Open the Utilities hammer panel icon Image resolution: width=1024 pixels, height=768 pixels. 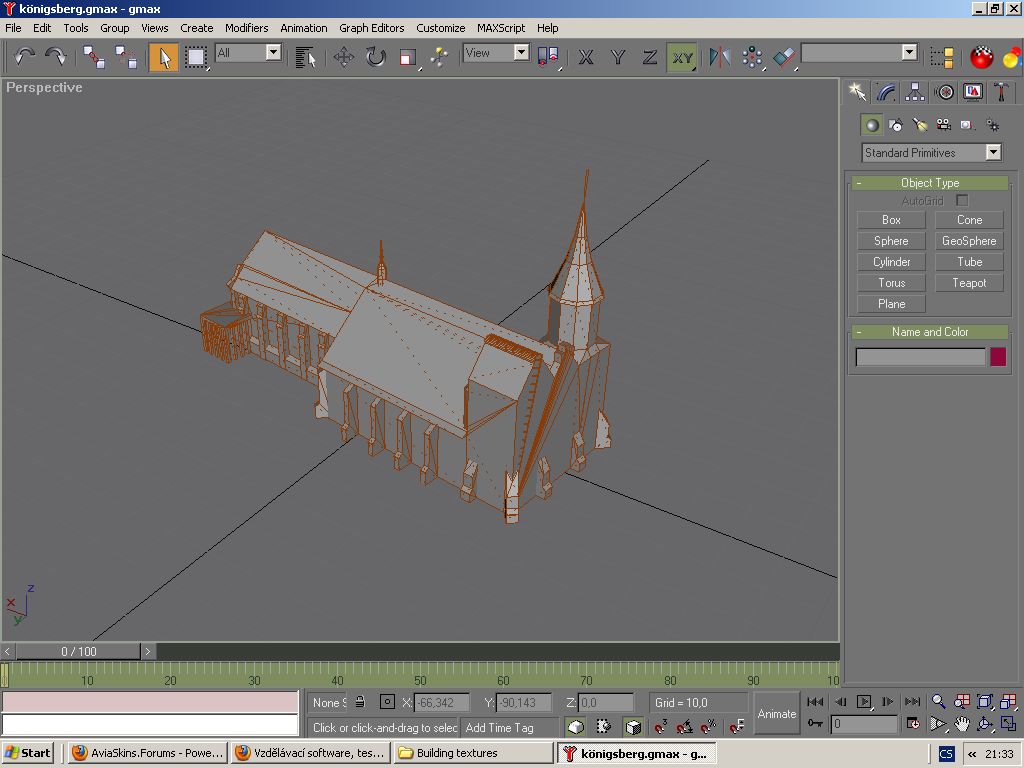pyautogui.click(x=1001, y=92)
